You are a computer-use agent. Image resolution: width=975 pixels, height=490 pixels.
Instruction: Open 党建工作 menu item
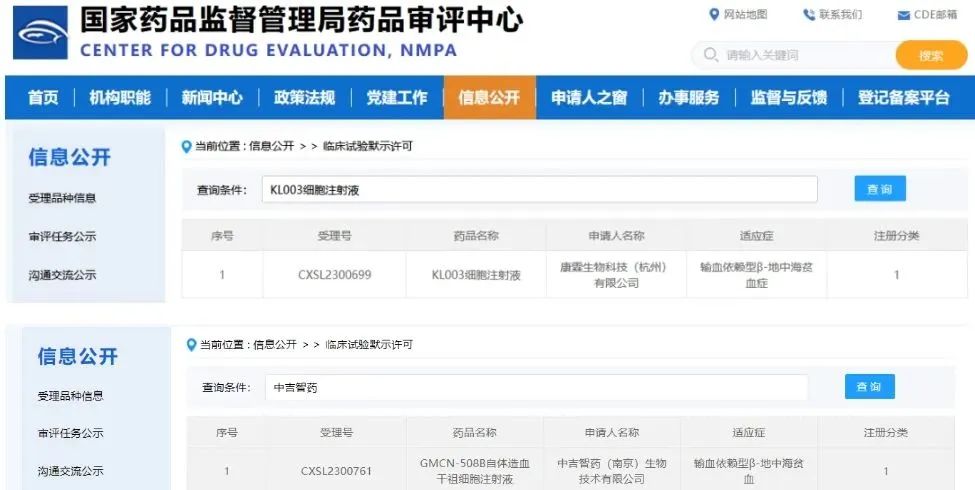(397, 98)
